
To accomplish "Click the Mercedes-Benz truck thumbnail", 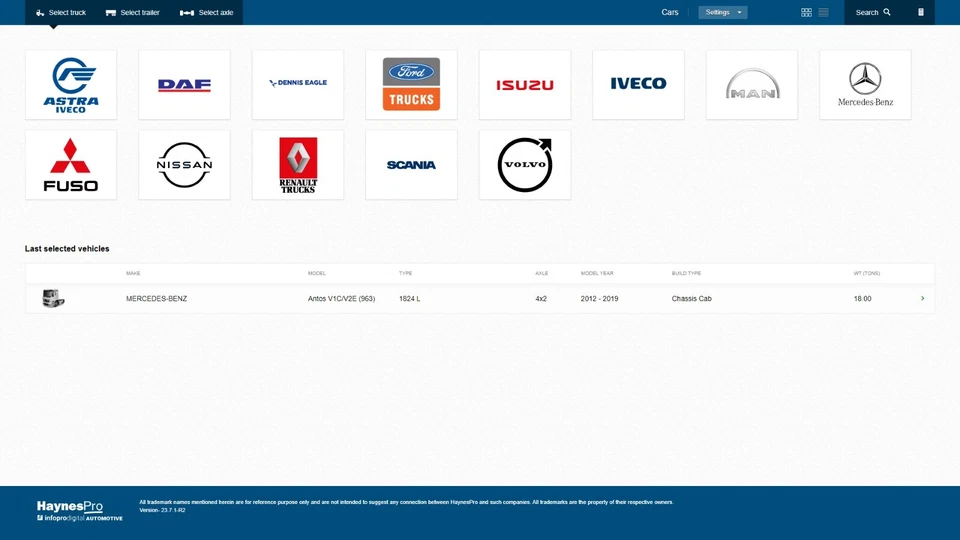I will click(x=53, y=298).
